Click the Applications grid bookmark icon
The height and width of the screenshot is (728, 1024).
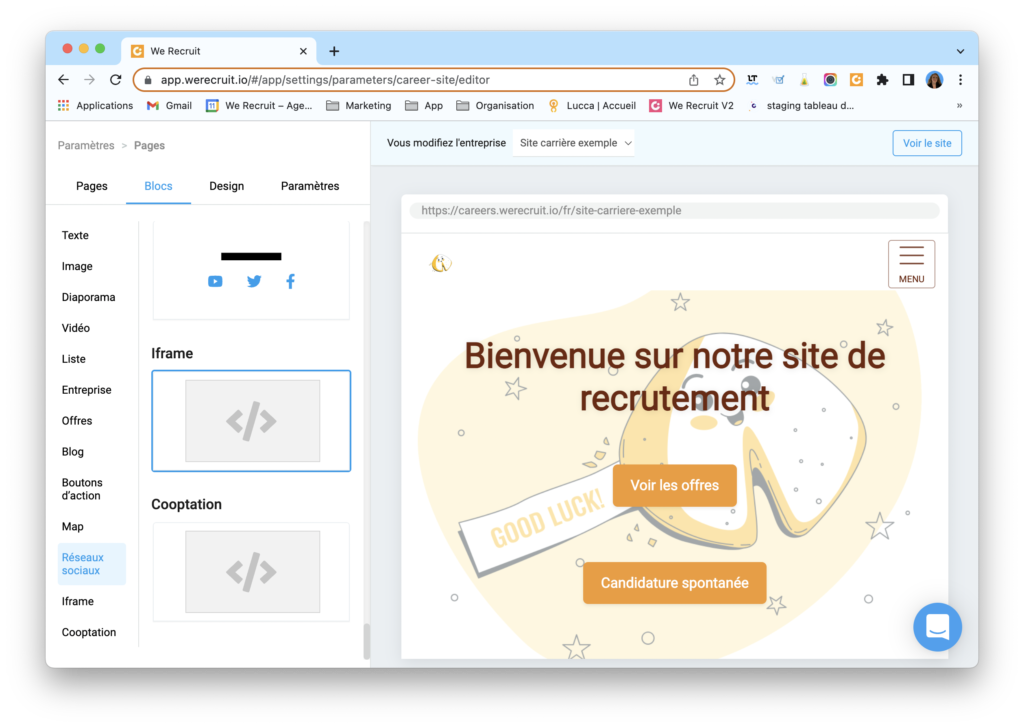[x=63, y=106]
